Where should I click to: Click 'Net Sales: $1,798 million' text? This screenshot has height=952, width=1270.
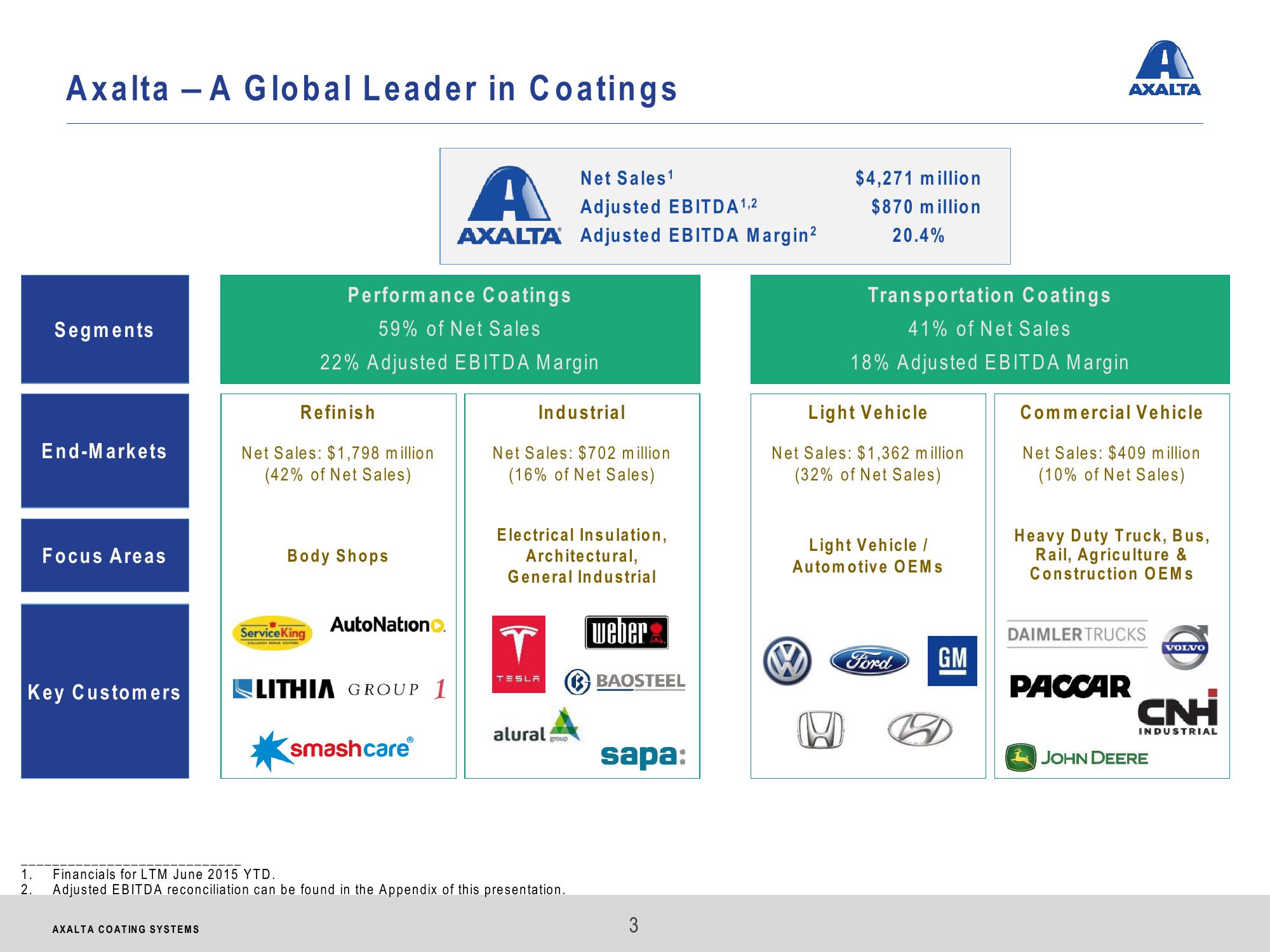(338, 453)
